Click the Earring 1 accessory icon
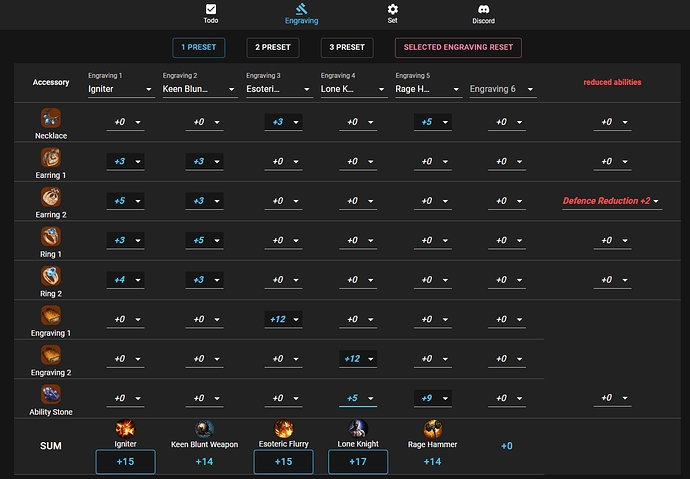The image size is (690, 479). click(51, 157)
